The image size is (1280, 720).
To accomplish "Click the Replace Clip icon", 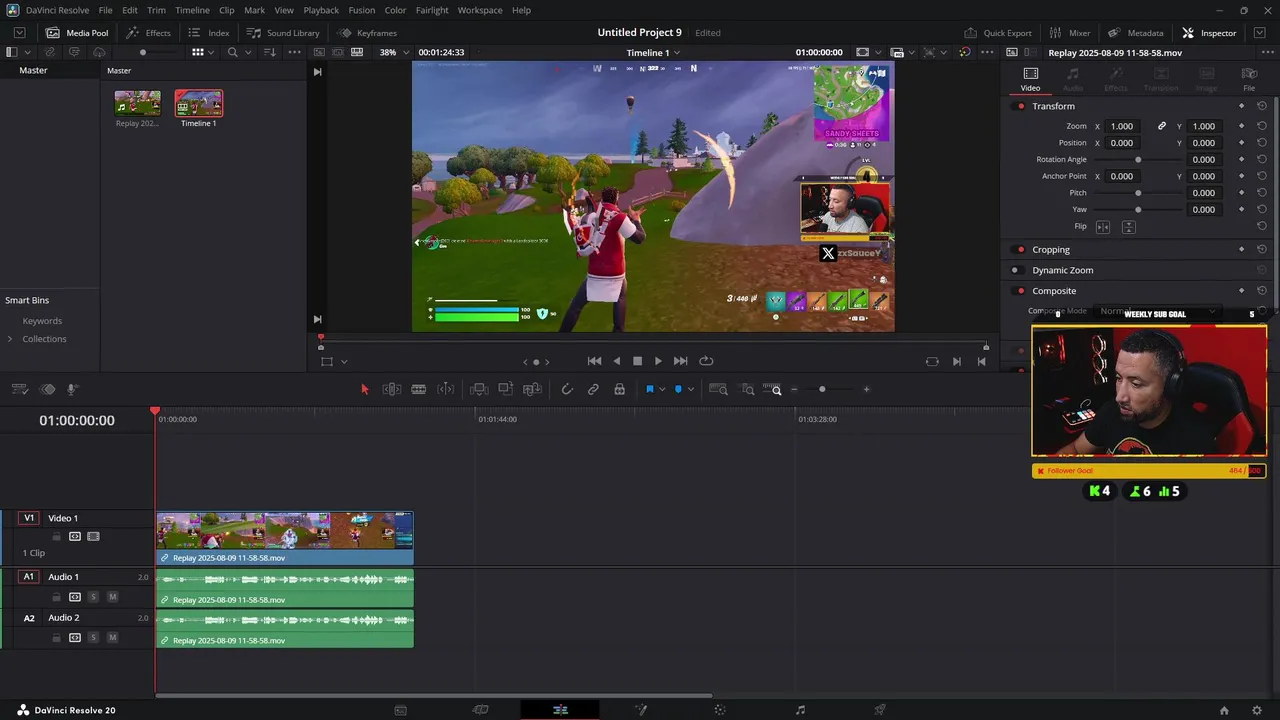I will point(532,389).
